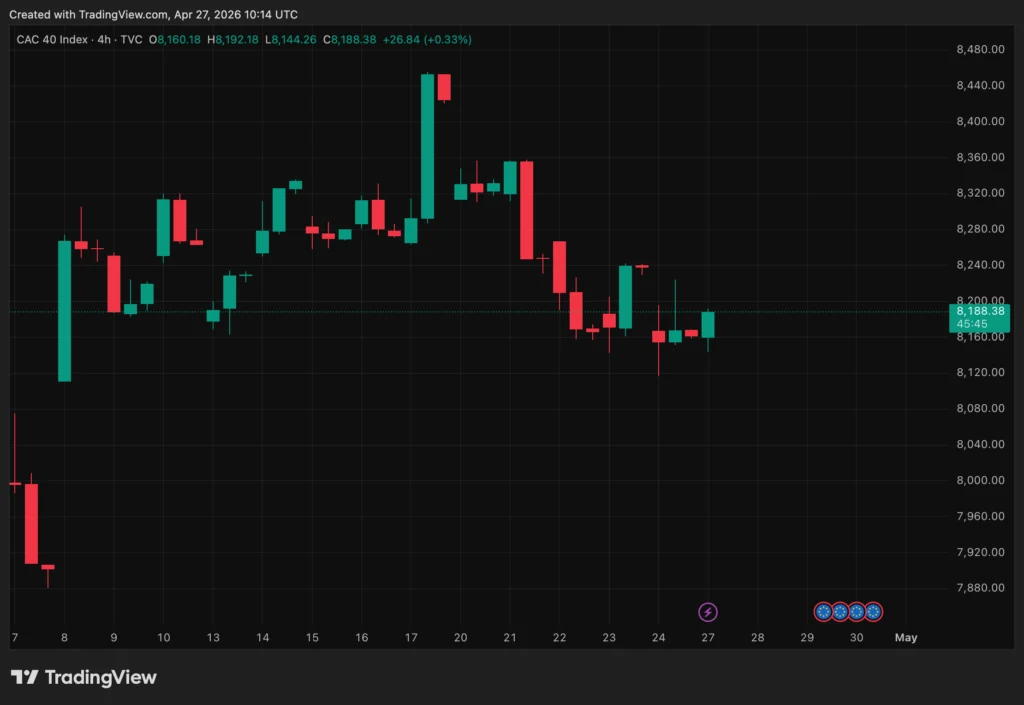Click the latest green candle at 27

(708, 324)
